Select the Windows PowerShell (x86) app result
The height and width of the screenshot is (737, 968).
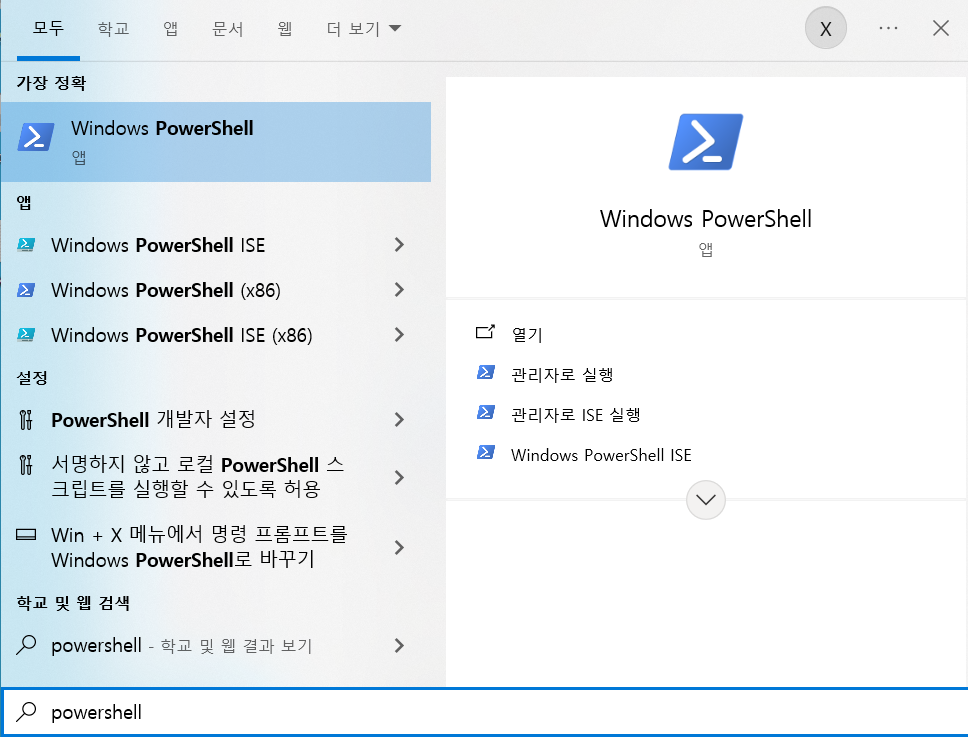pyautogui.click(x=216, y=289)
